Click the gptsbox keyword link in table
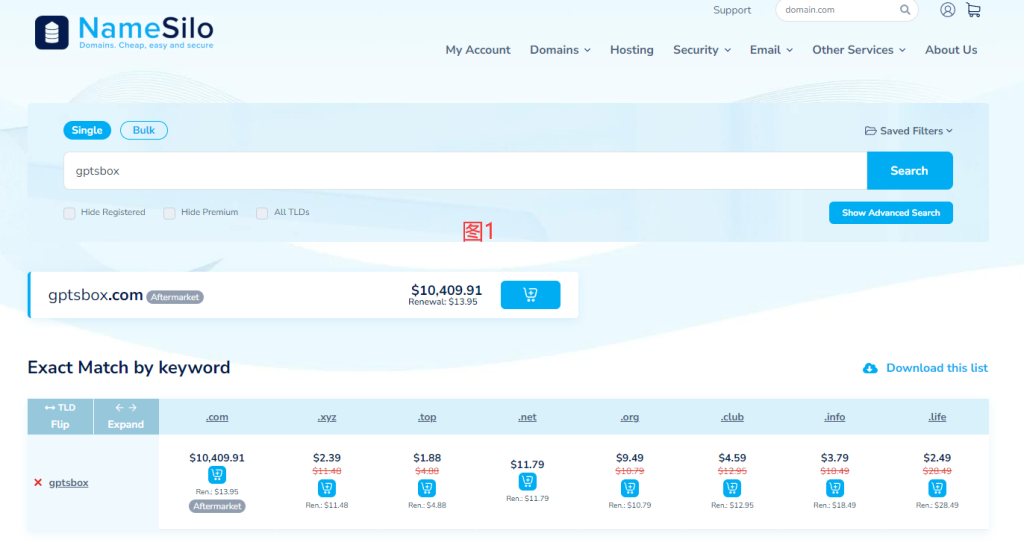Screen dimensions: 1024x554 coord(69,483)
